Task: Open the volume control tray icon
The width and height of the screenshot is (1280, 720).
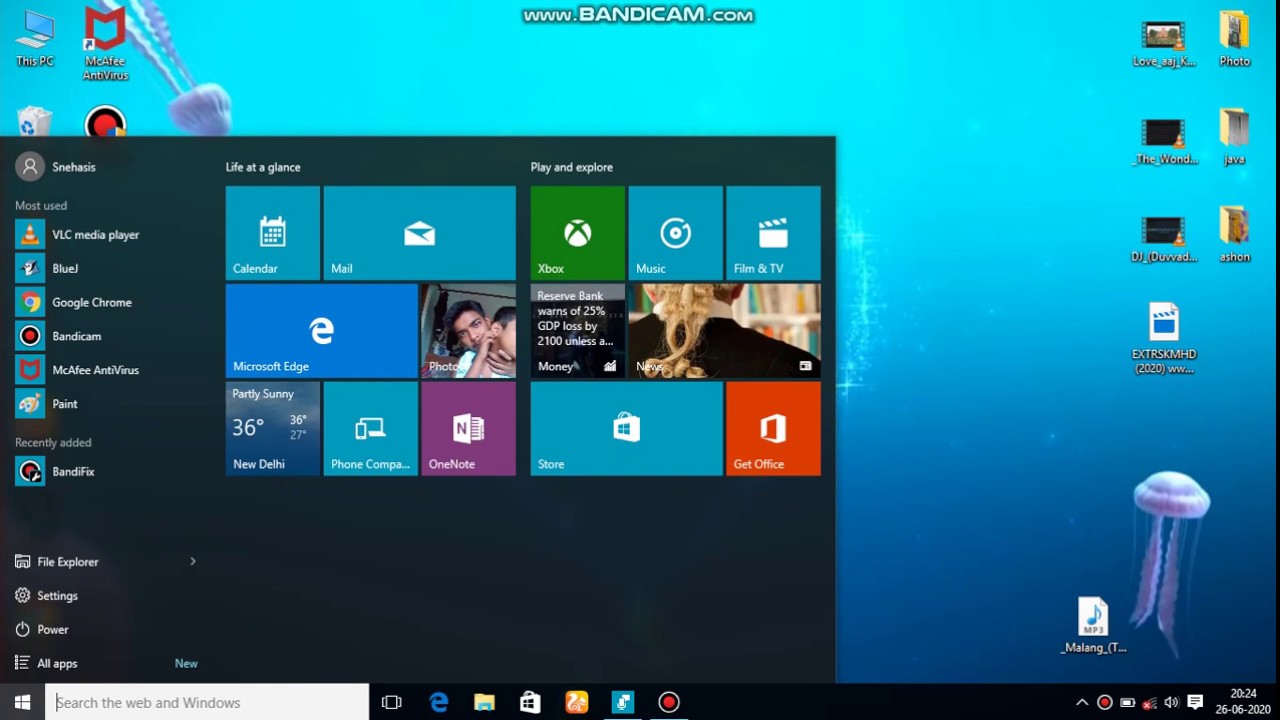Action: [1171, 703]
